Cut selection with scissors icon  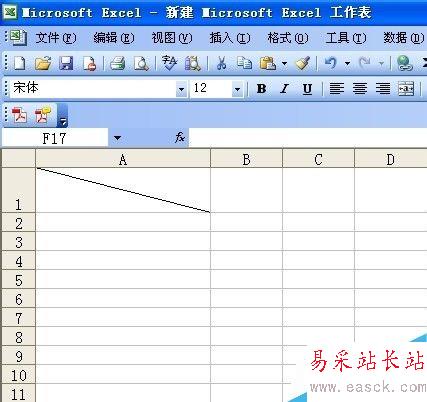tap(221, 63)
